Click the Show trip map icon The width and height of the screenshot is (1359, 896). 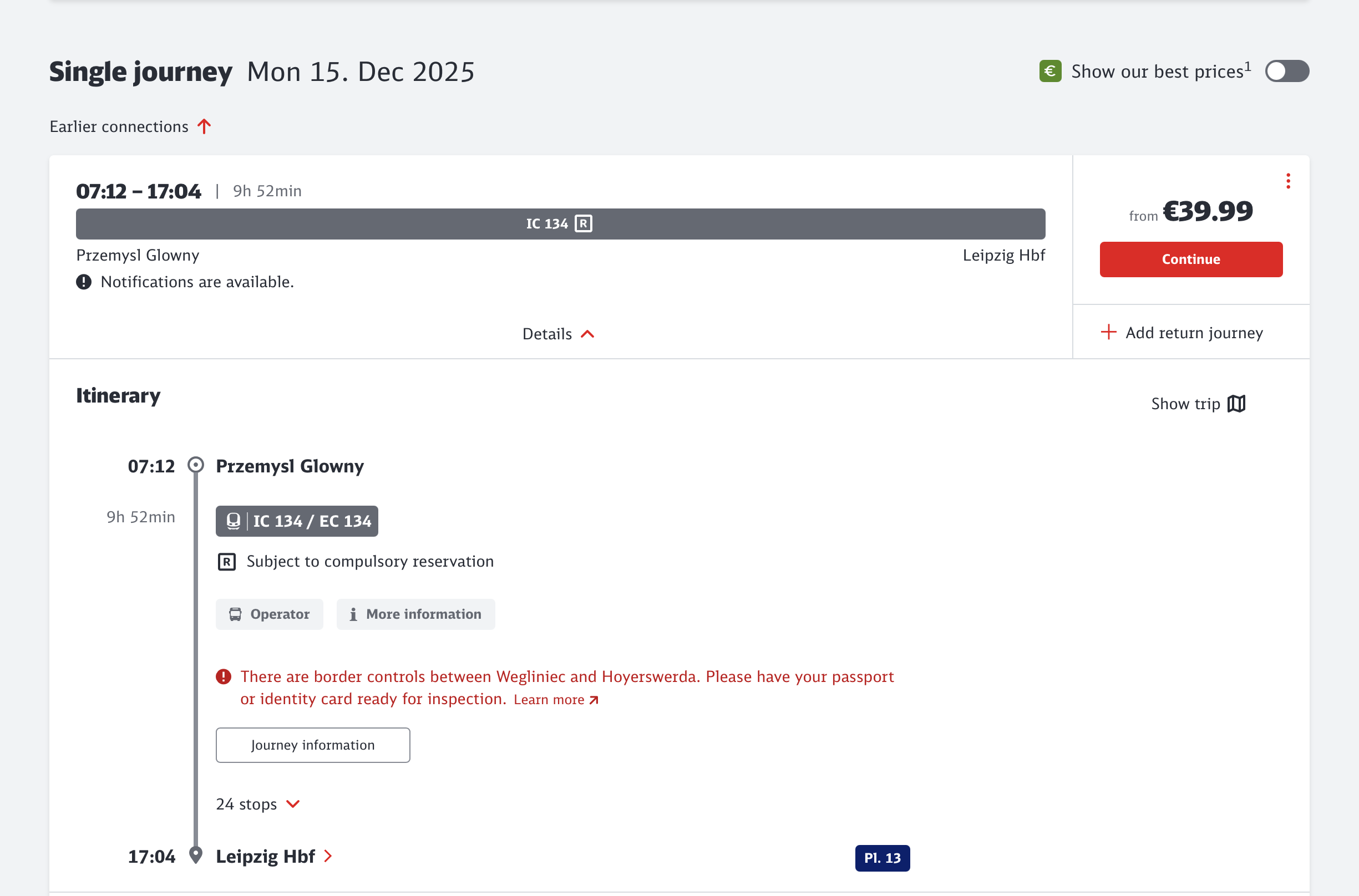(1236, 404)
